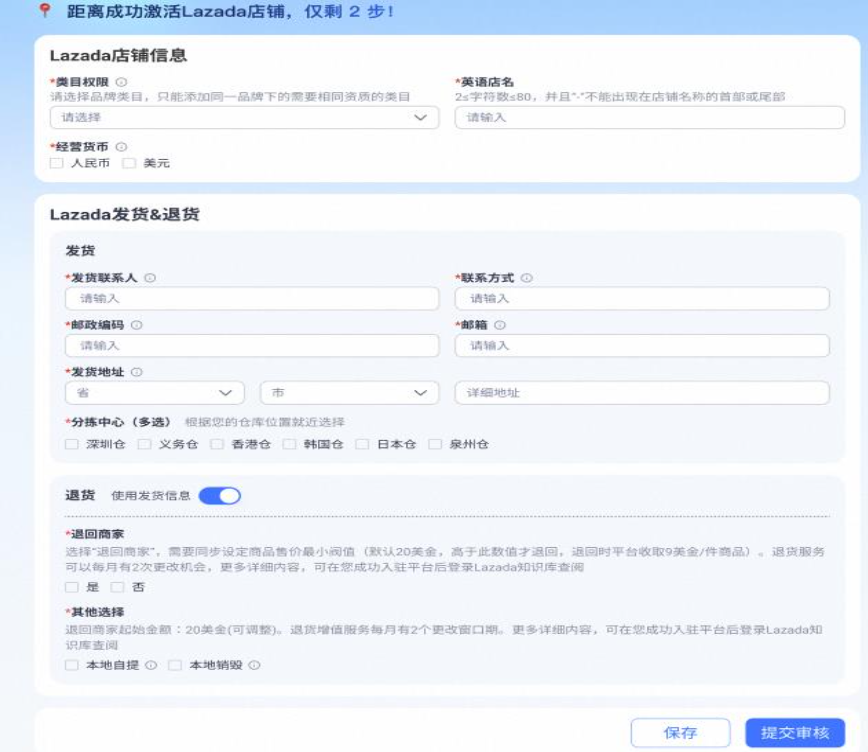
Task: Click the 提交审核 button
Action: (795, 733)
